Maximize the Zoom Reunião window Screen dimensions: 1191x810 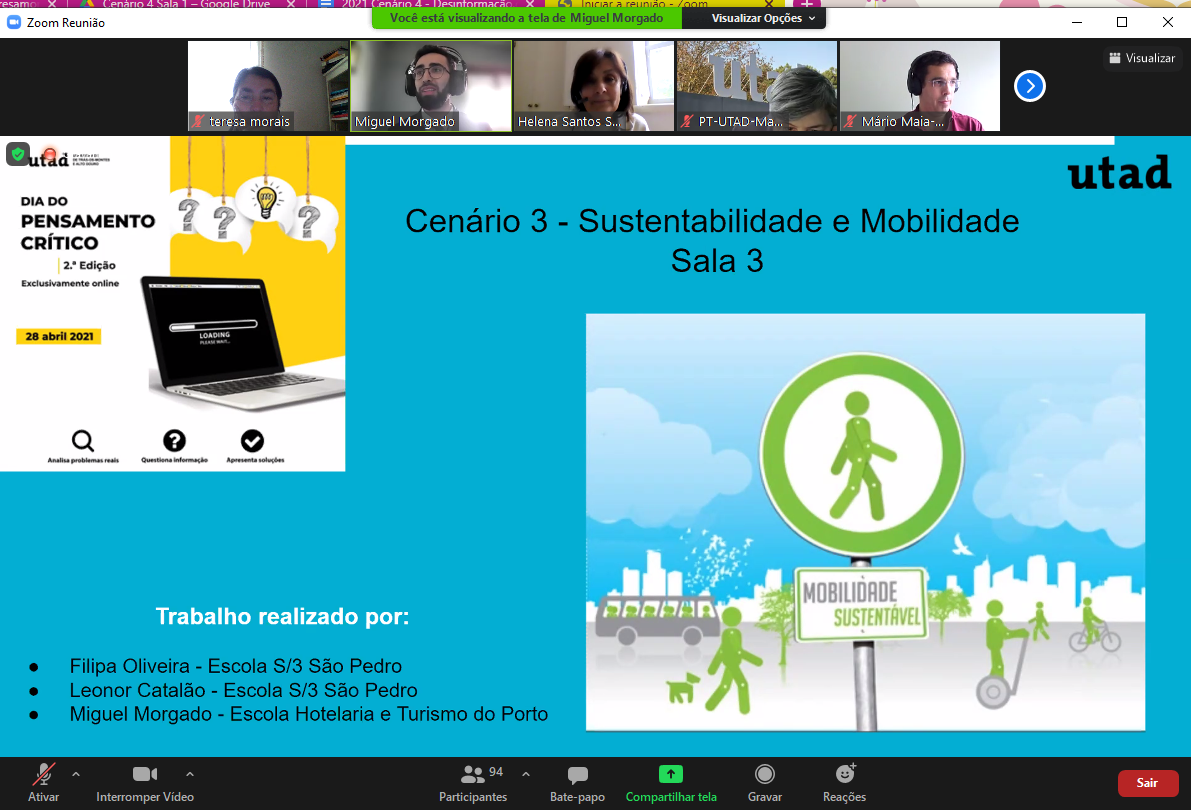pos(1122,23)
